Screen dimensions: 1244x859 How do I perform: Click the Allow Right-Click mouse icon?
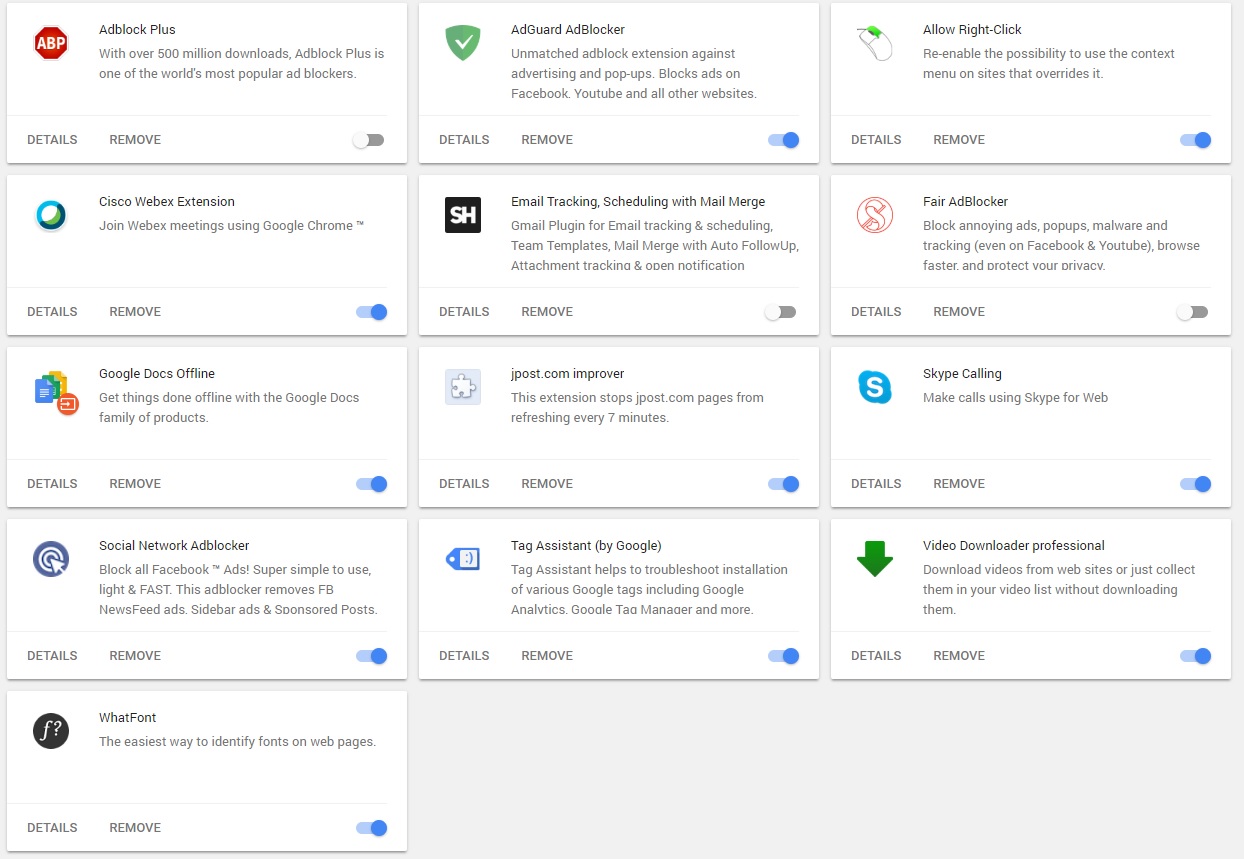(874, 43)
